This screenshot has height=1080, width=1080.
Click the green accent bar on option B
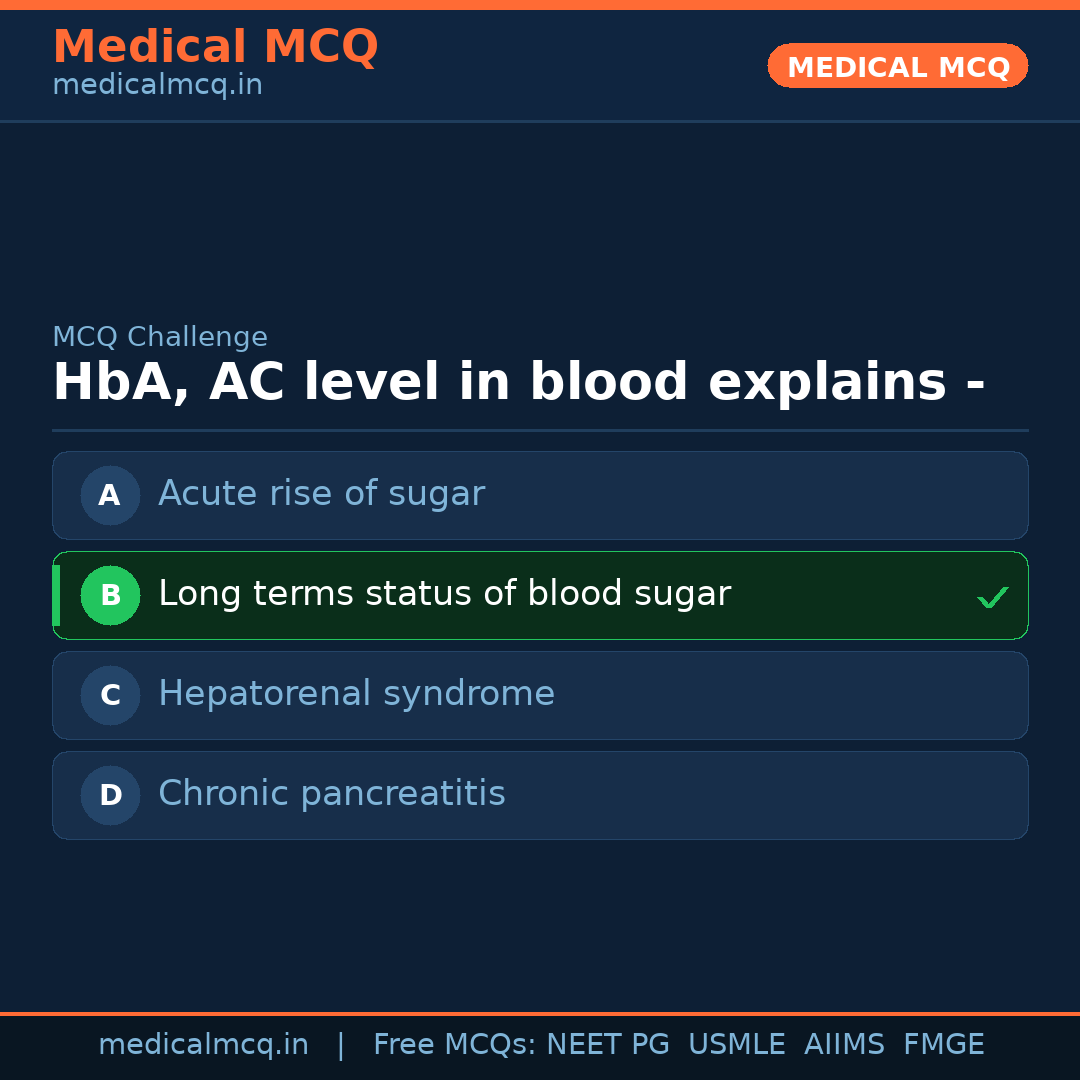56,595
